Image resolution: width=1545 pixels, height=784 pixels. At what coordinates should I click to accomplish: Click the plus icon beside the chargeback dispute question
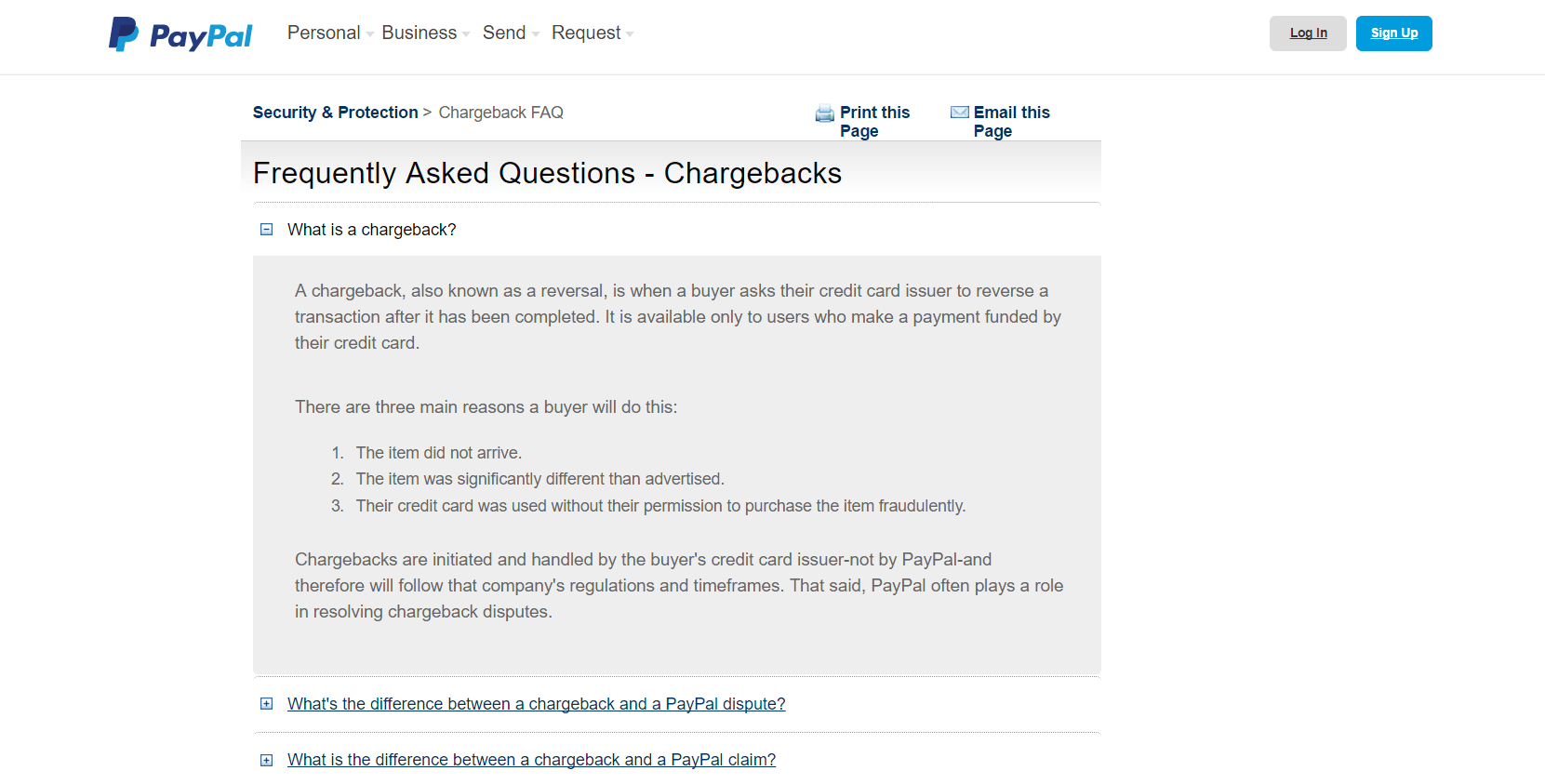(266, 704)
